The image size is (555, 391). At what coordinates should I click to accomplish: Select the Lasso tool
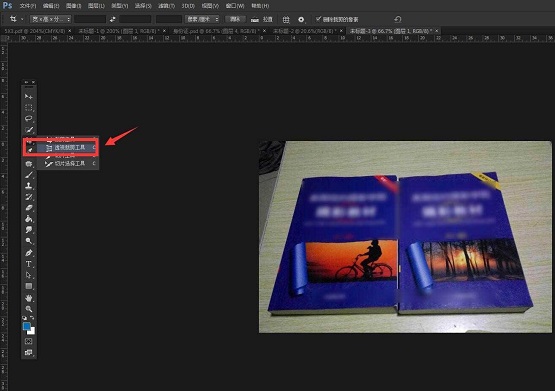pos(29,119)
